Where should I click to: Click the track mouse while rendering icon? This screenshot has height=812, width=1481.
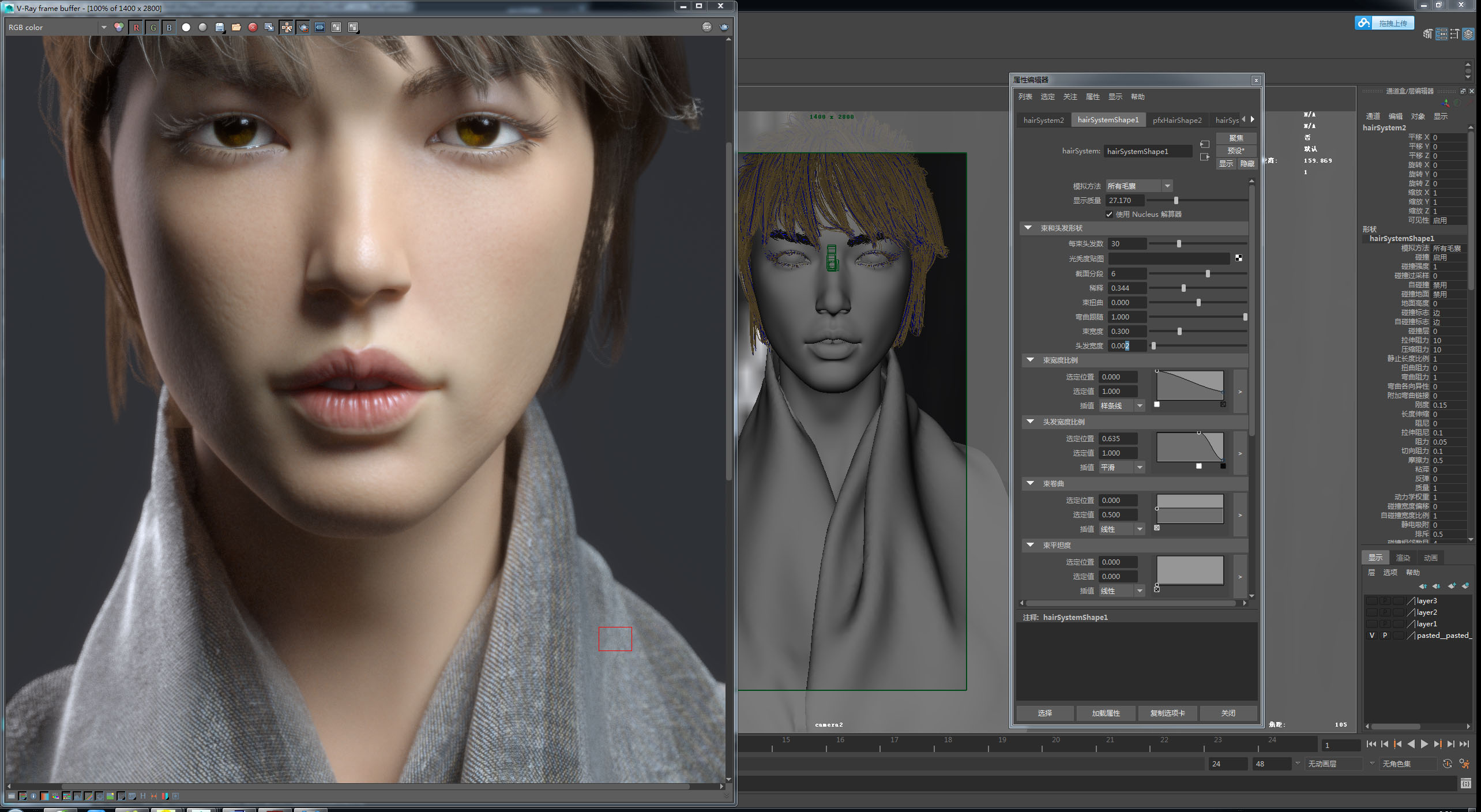[x=286, y=27]
